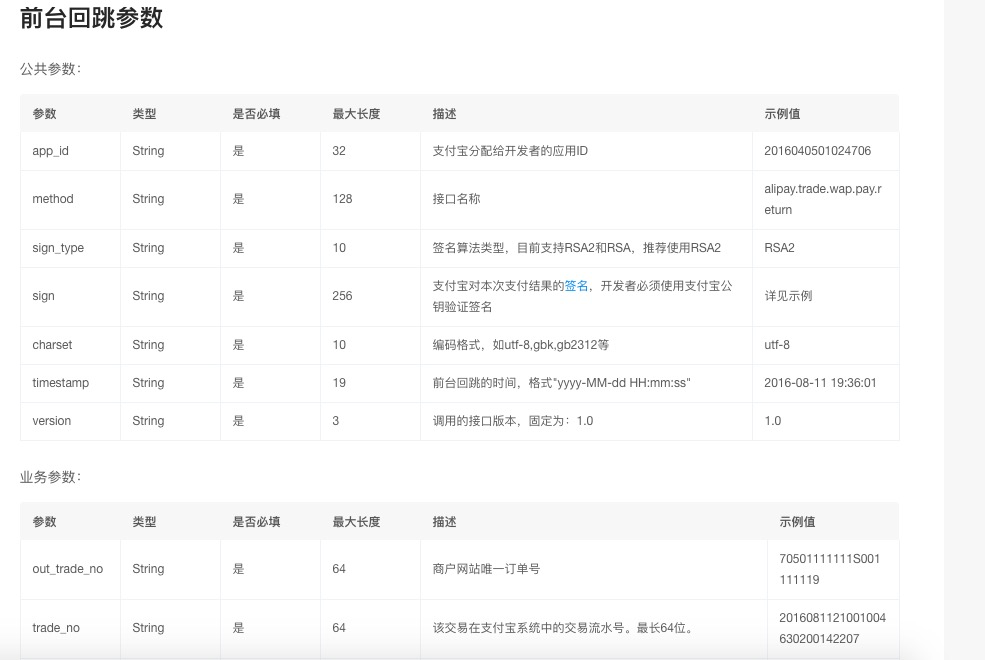
Task: Select the app_id parameter cell
Action: tap(48, 151)
